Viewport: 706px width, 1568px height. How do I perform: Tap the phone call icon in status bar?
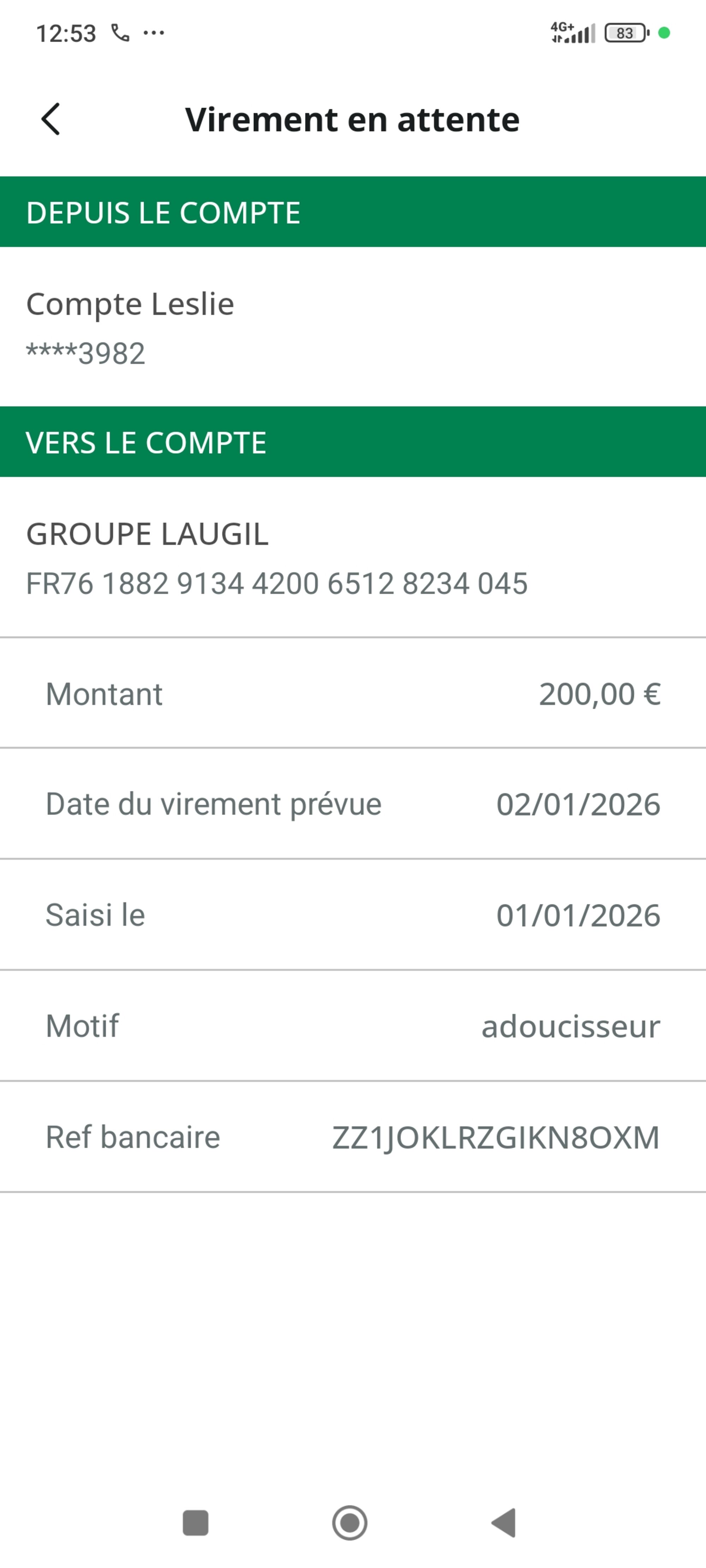tap(120, 33)
